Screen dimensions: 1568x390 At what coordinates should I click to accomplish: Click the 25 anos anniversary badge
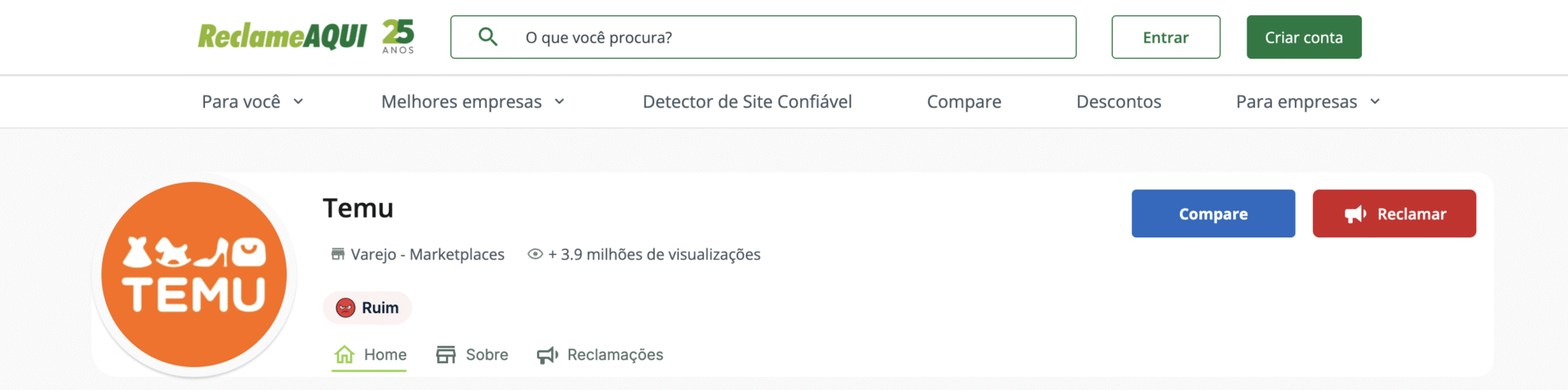pos(398,36)
